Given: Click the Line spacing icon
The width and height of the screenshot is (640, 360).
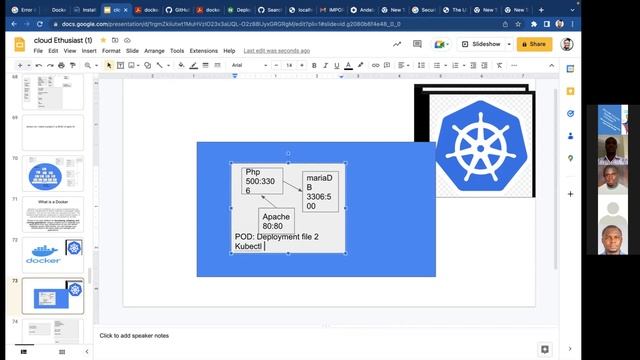Looking at the screenshot, I should 421,65.
